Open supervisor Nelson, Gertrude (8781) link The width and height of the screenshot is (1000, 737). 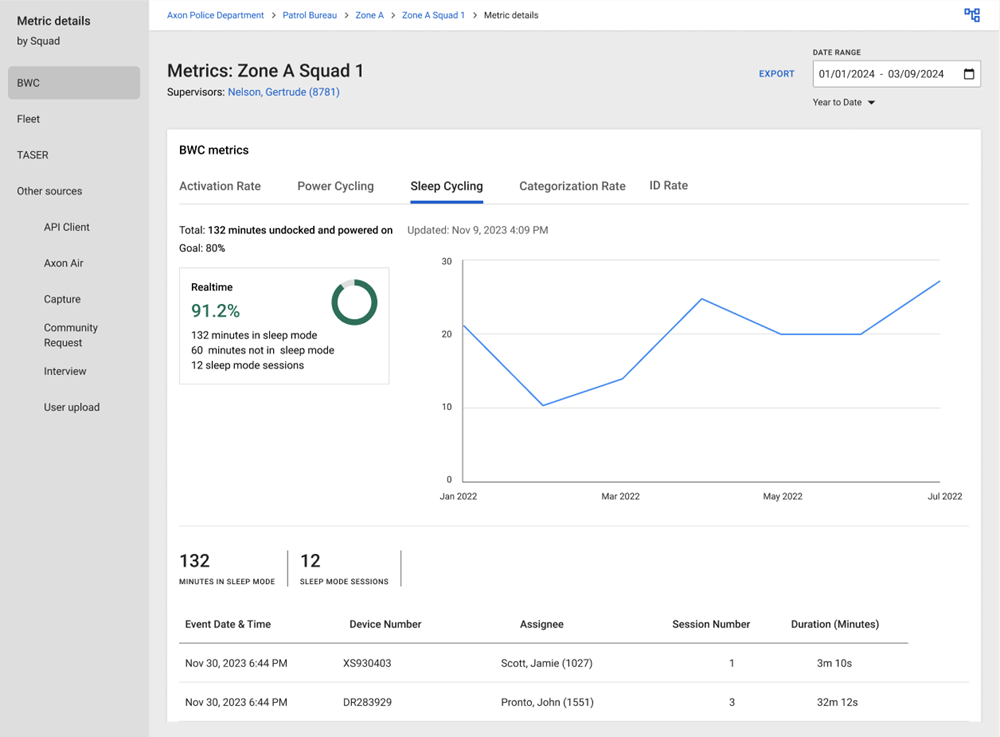coord(283,92)
